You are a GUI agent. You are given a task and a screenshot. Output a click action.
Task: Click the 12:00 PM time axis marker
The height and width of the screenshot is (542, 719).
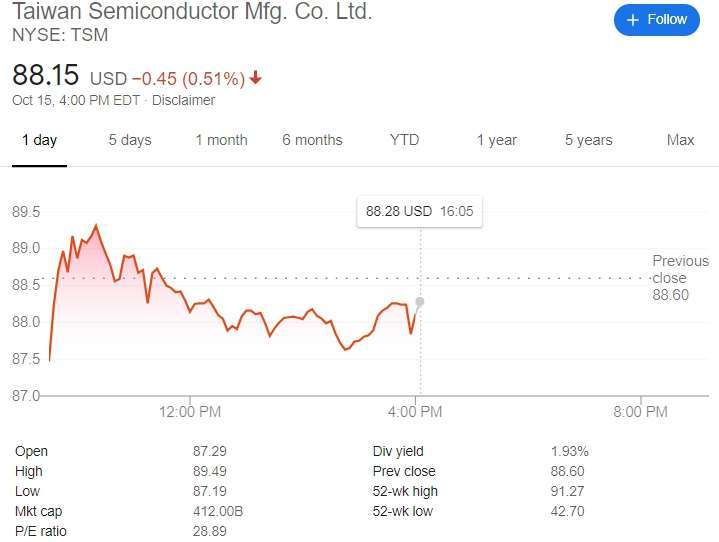[190, 411]
